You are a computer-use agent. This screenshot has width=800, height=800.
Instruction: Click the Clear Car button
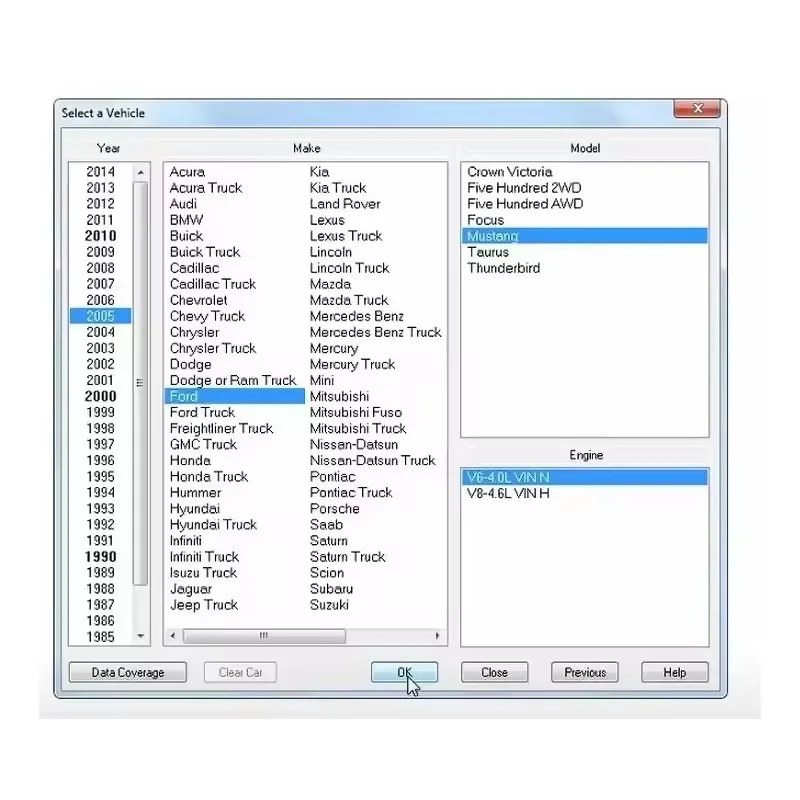(x=240, y=672)
